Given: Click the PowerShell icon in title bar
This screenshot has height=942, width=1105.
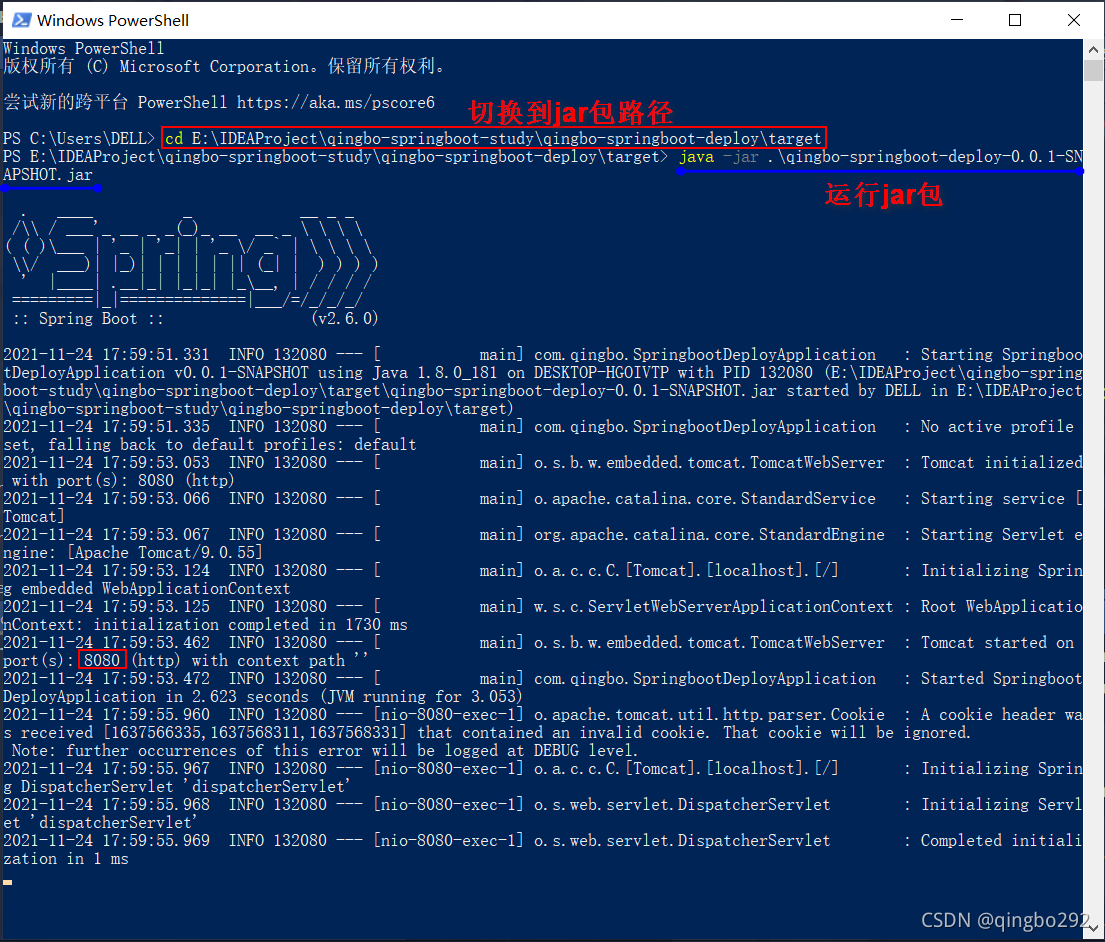Looking at the screenshot, I should 21,20.
